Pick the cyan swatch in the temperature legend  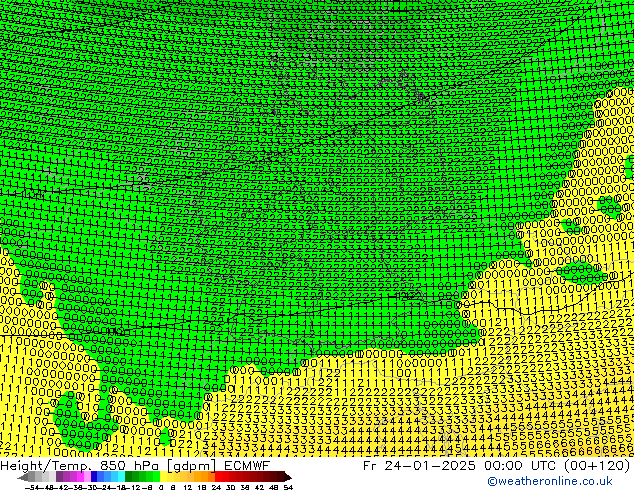click(x=121, y=477)
